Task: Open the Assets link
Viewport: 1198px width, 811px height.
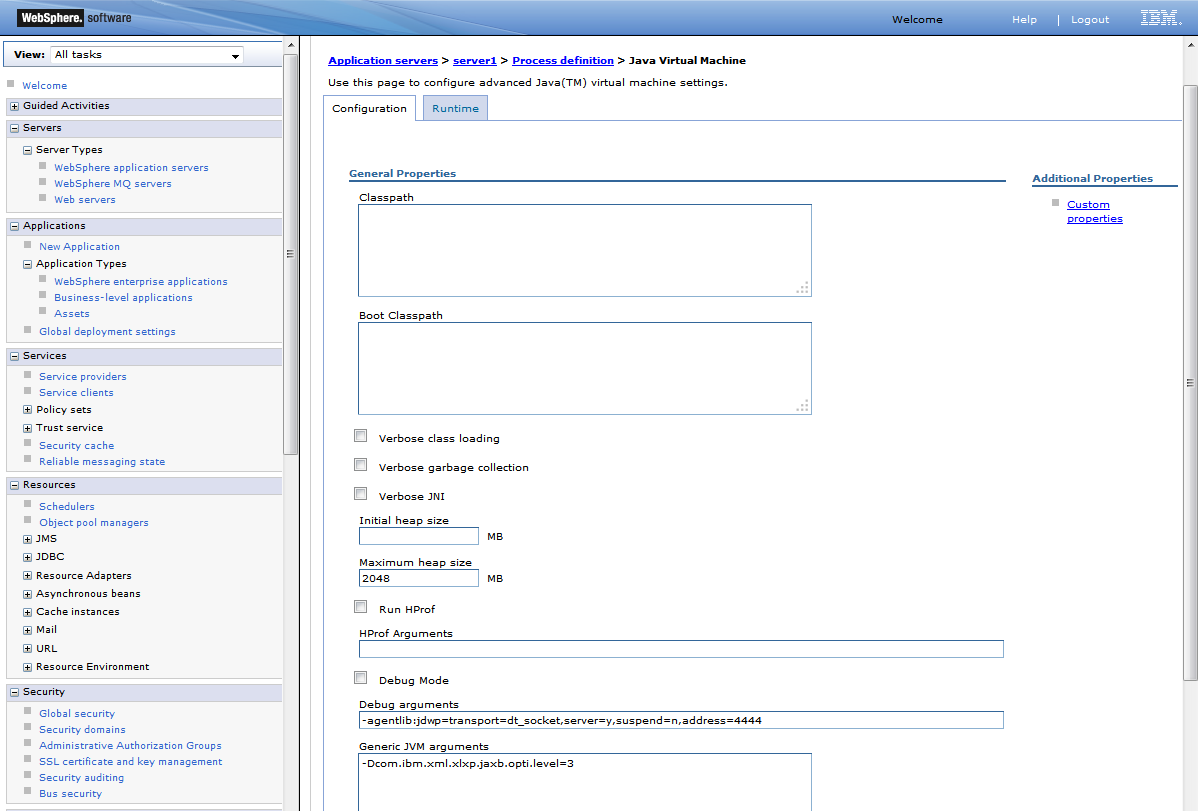Action: tap(72, 314)
